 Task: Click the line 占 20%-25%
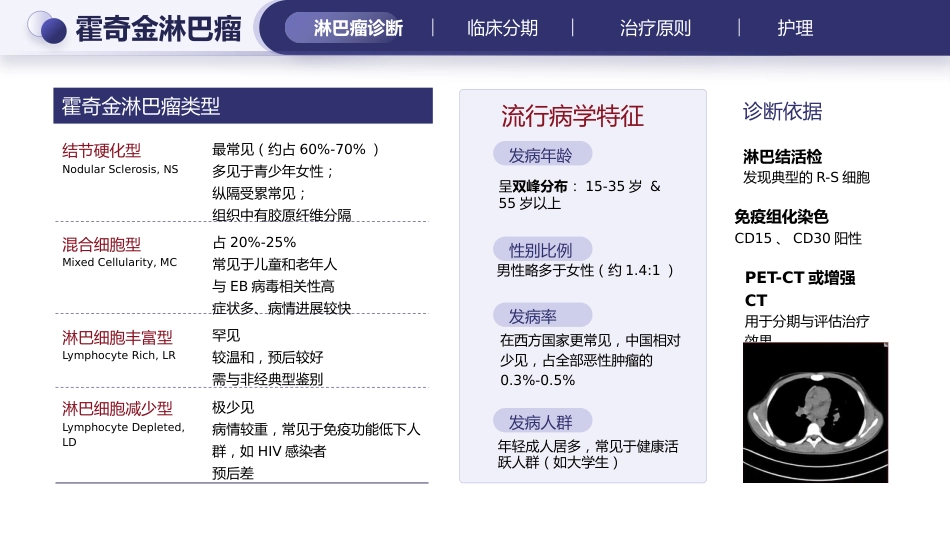point(254,242)
